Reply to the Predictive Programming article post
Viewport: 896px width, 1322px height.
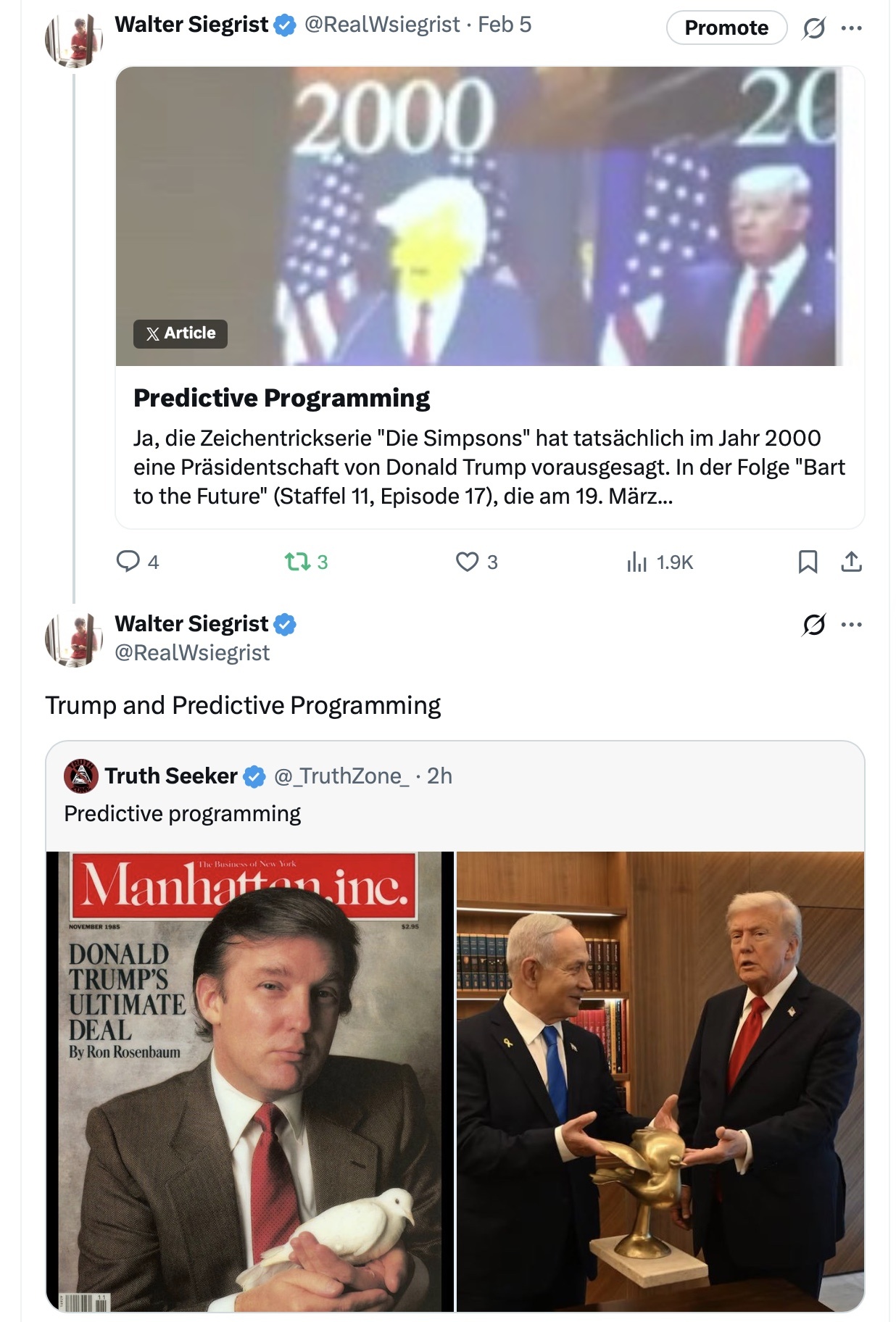tap(128, 562)
